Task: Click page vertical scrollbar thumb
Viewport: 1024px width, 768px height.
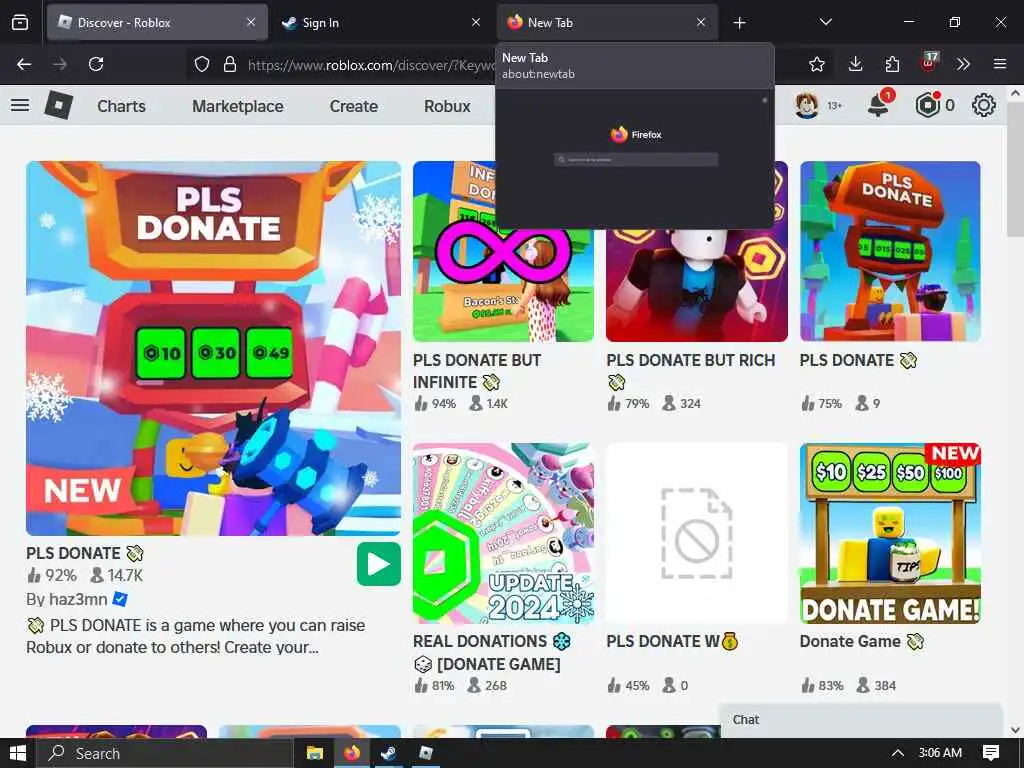Action: pyautogui.click(x=1015, y=170)
